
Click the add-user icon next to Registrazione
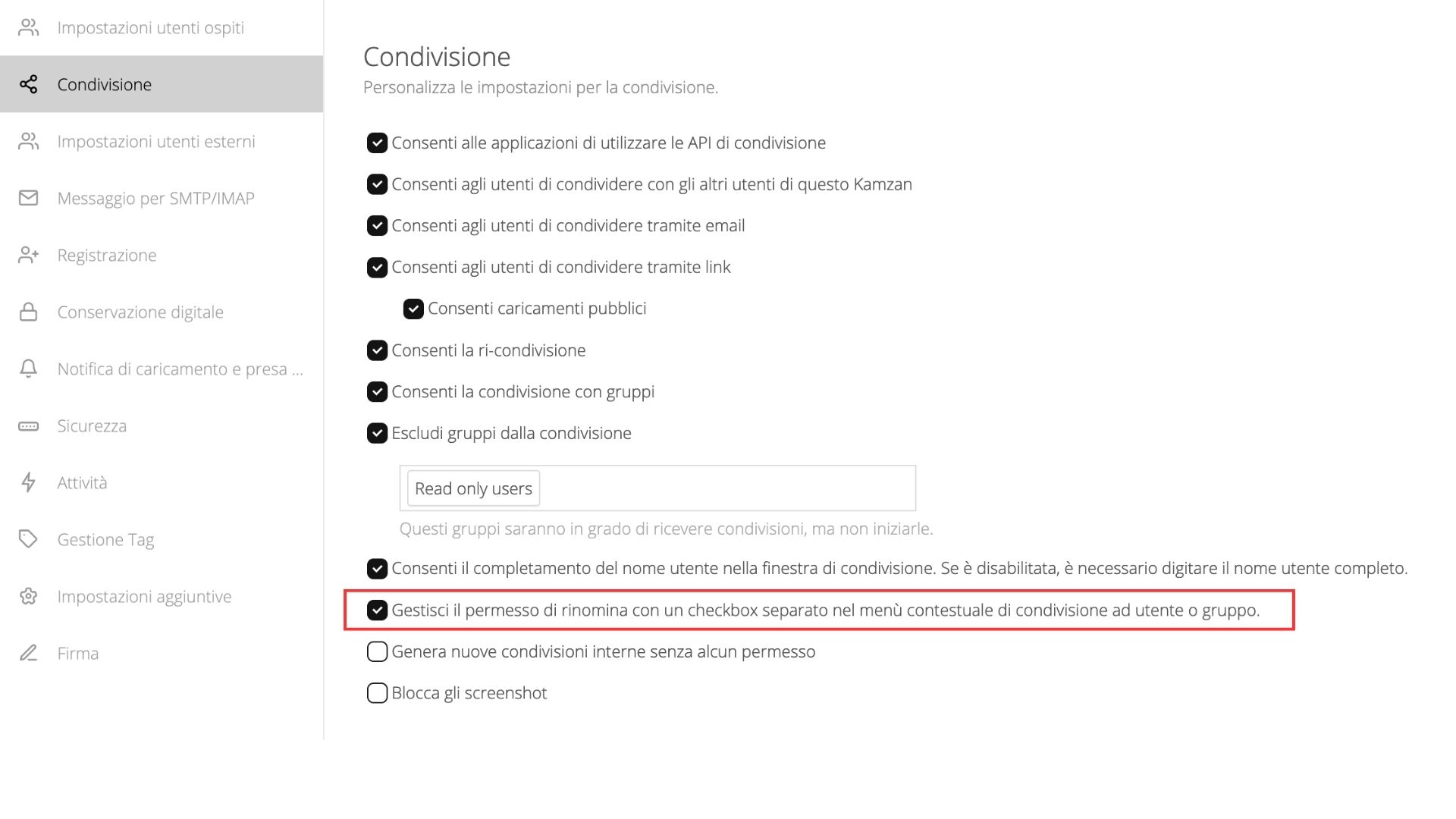(28, 255)
